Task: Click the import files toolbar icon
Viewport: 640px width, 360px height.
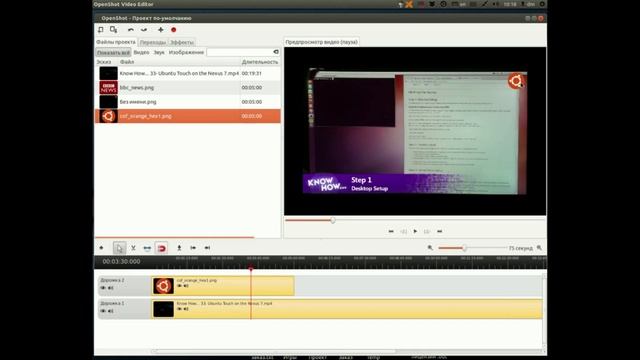Action: coord(113,30)
